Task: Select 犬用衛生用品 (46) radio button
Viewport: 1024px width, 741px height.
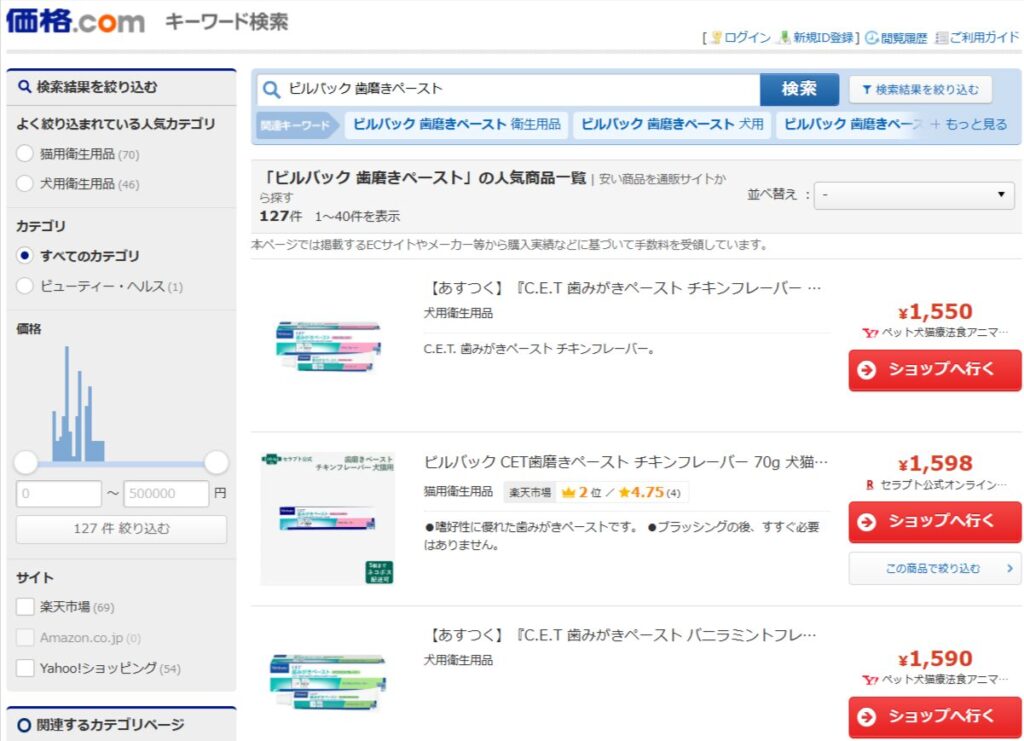Action: pyautogui.click(x=25, y=183)
